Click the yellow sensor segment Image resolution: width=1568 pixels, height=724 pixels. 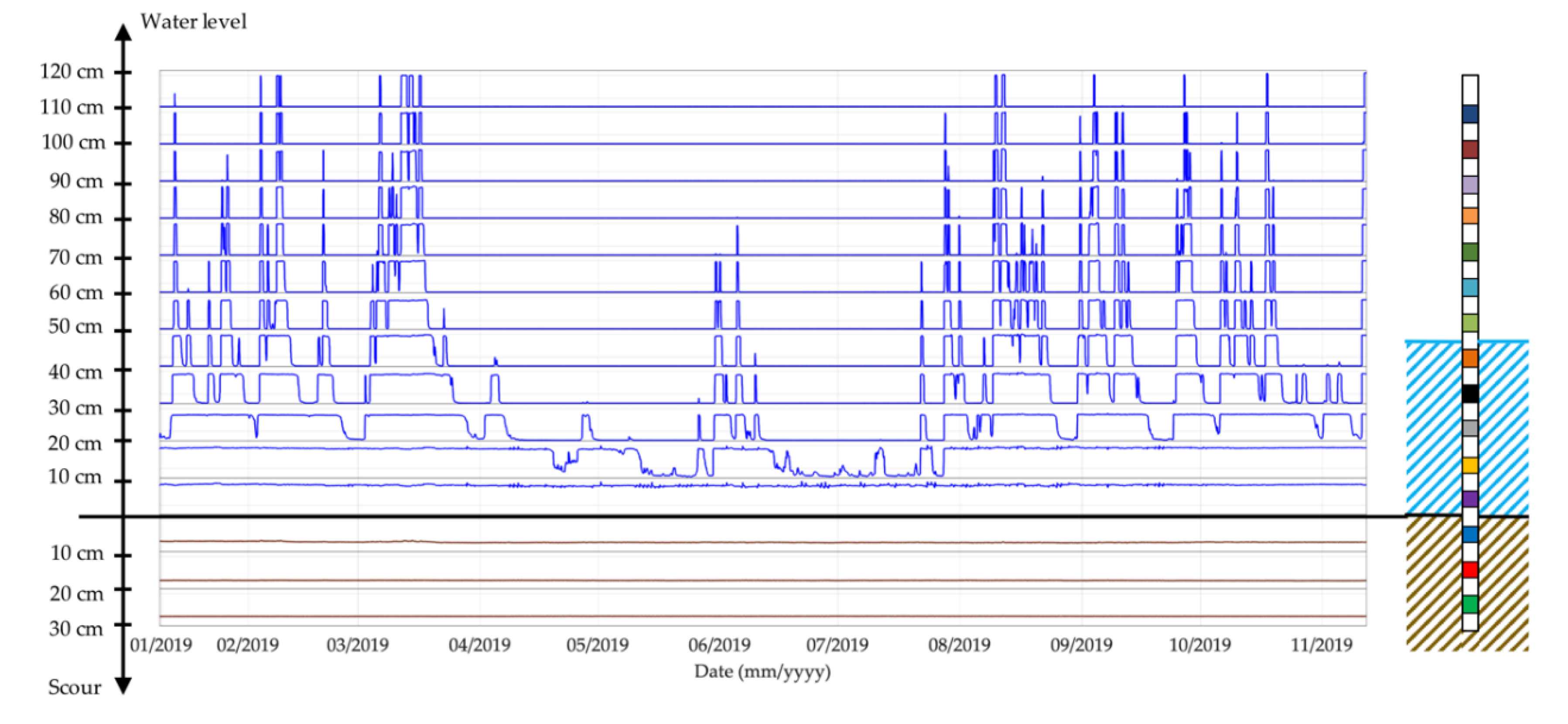[x=1469, y=466]
